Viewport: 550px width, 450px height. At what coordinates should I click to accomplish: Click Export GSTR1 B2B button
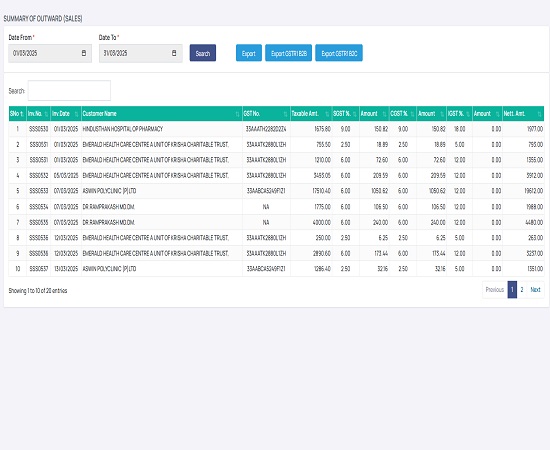tap(288, 53)
